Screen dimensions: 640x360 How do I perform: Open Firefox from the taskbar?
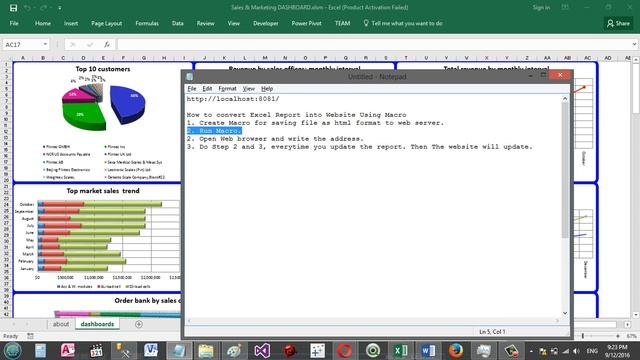click(x=456, y=351)
